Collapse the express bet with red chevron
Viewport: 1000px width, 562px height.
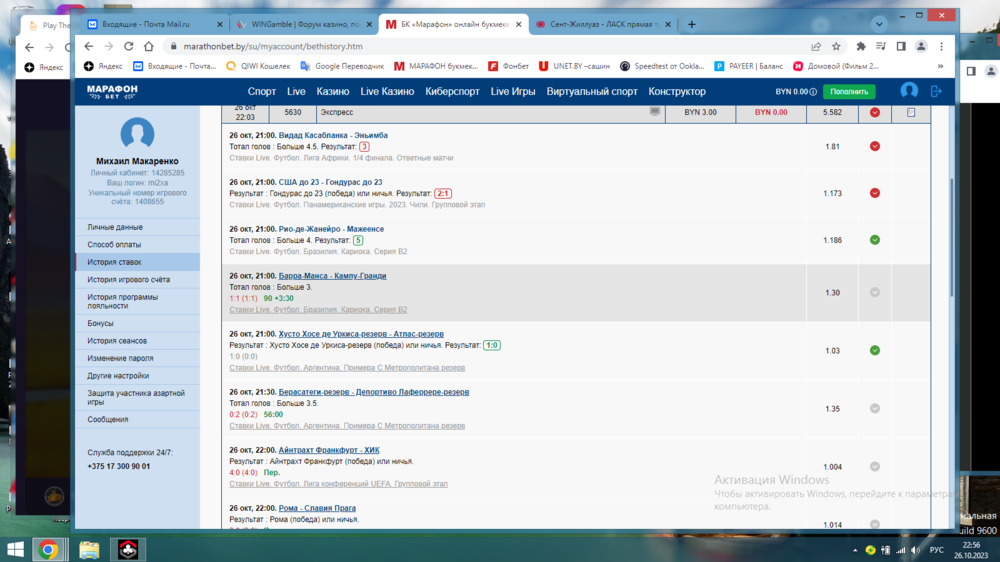point(875,113)
